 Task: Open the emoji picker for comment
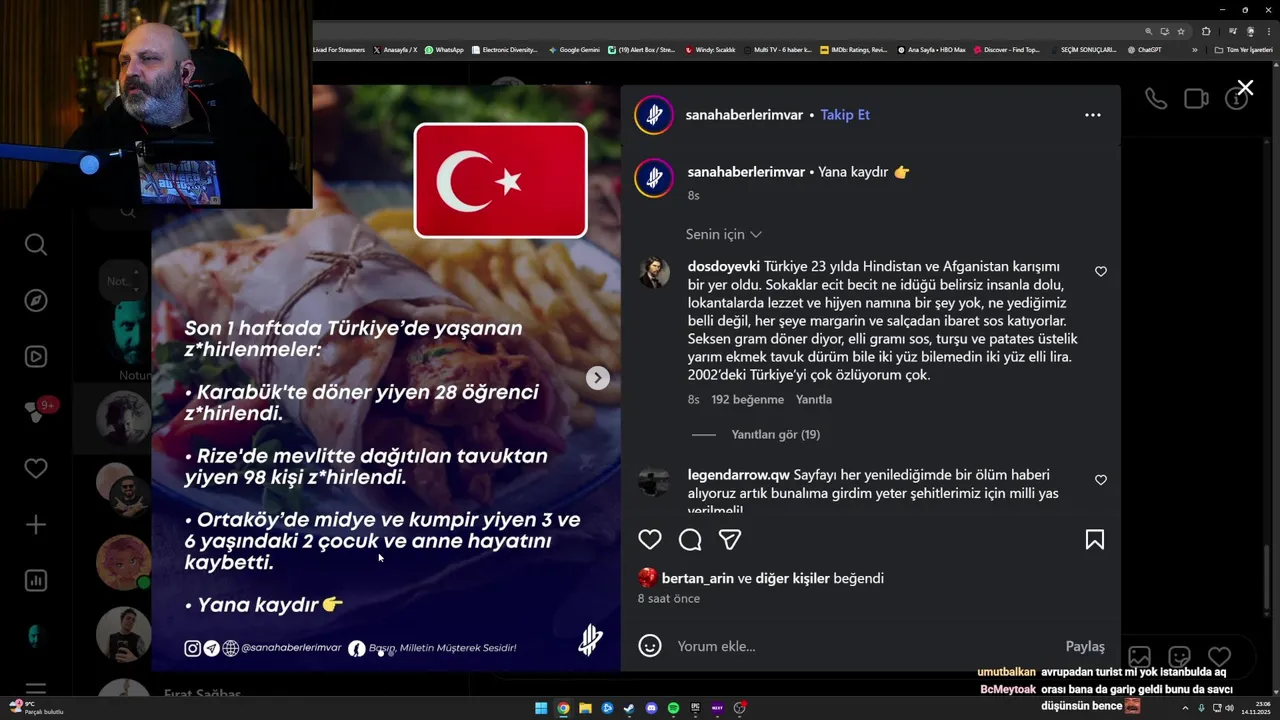(x=650, y=646)
